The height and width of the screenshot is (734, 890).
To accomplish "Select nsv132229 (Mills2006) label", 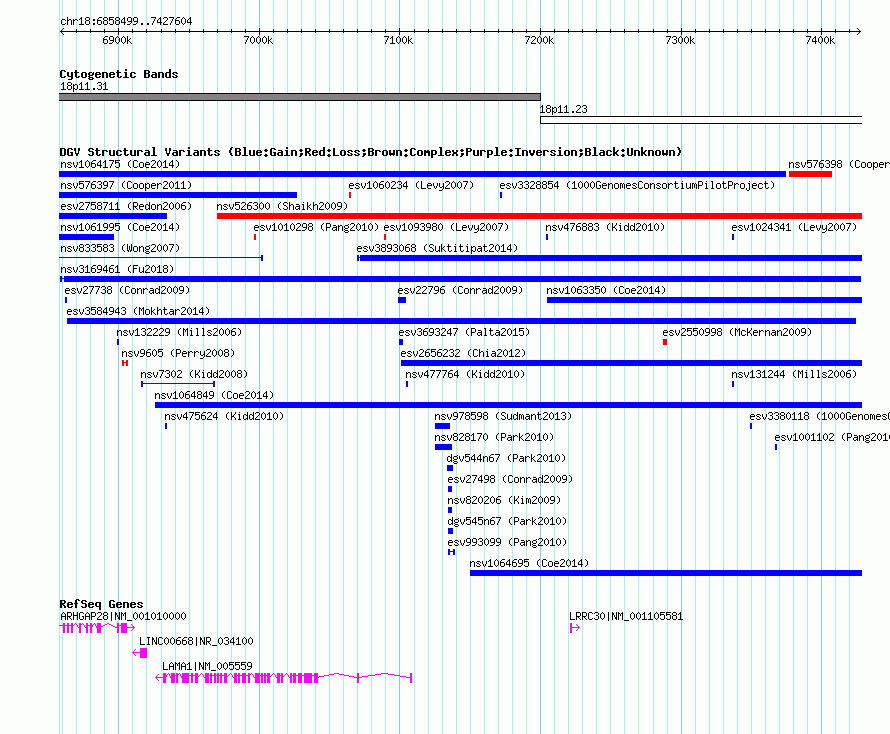I will tap(179, 332).
